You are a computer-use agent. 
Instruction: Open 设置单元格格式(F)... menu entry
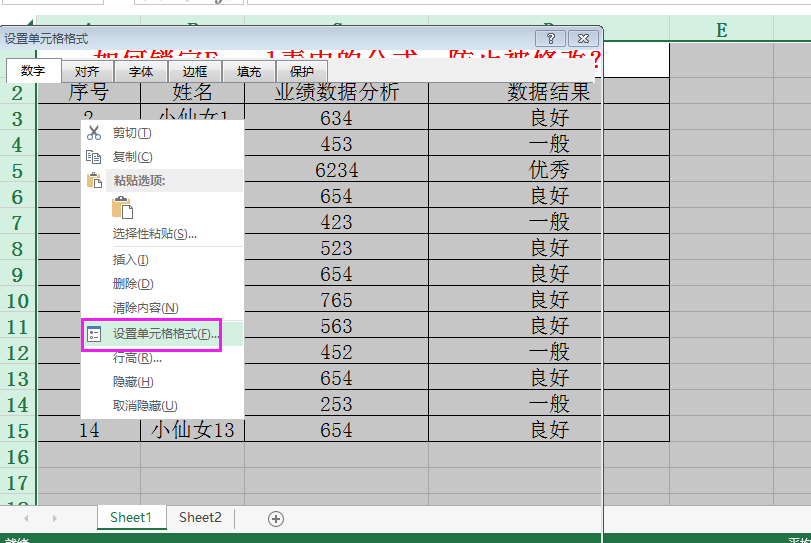[162, 334]
